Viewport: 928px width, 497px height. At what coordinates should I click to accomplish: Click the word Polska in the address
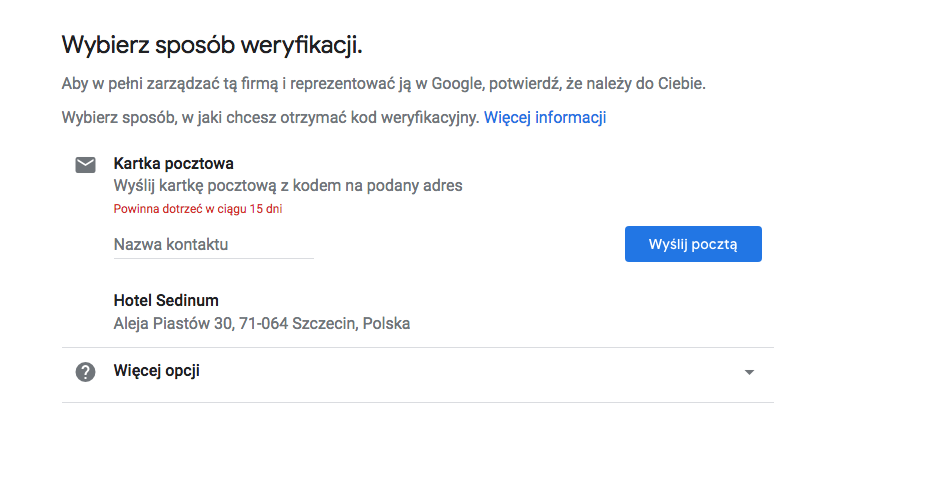[x=386, y=324]
